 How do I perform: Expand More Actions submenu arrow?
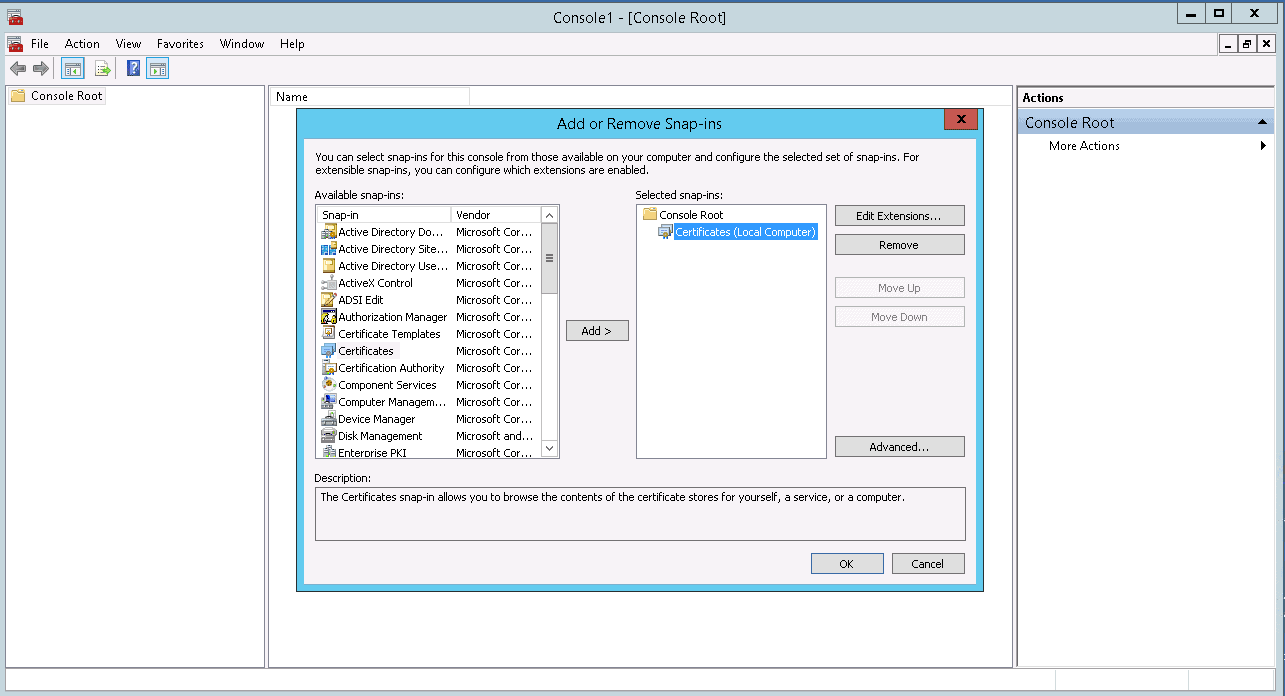[x=1264, y=146]
